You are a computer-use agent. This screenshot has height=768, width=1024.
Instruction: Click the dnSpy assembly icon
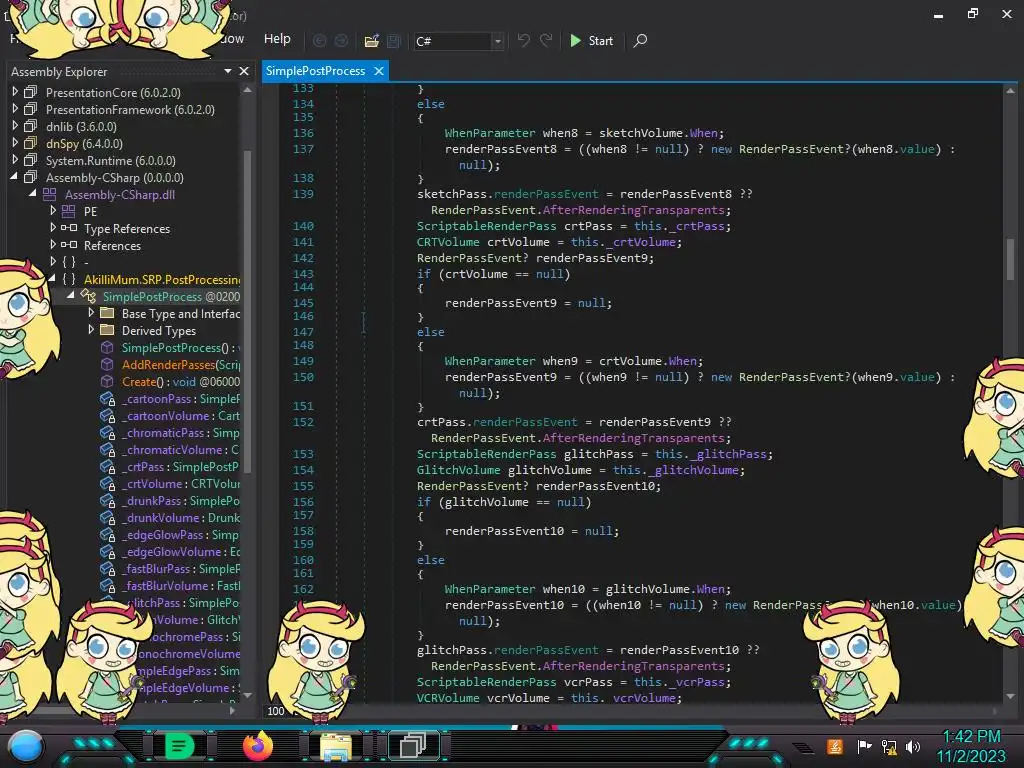point(31,143)
